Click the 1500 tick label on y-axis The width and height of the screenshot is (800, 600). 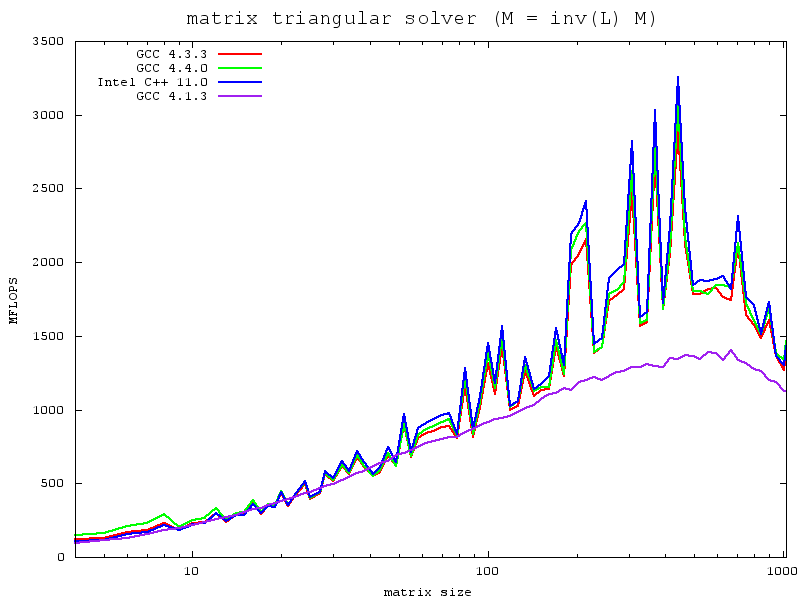coord(47,336)
